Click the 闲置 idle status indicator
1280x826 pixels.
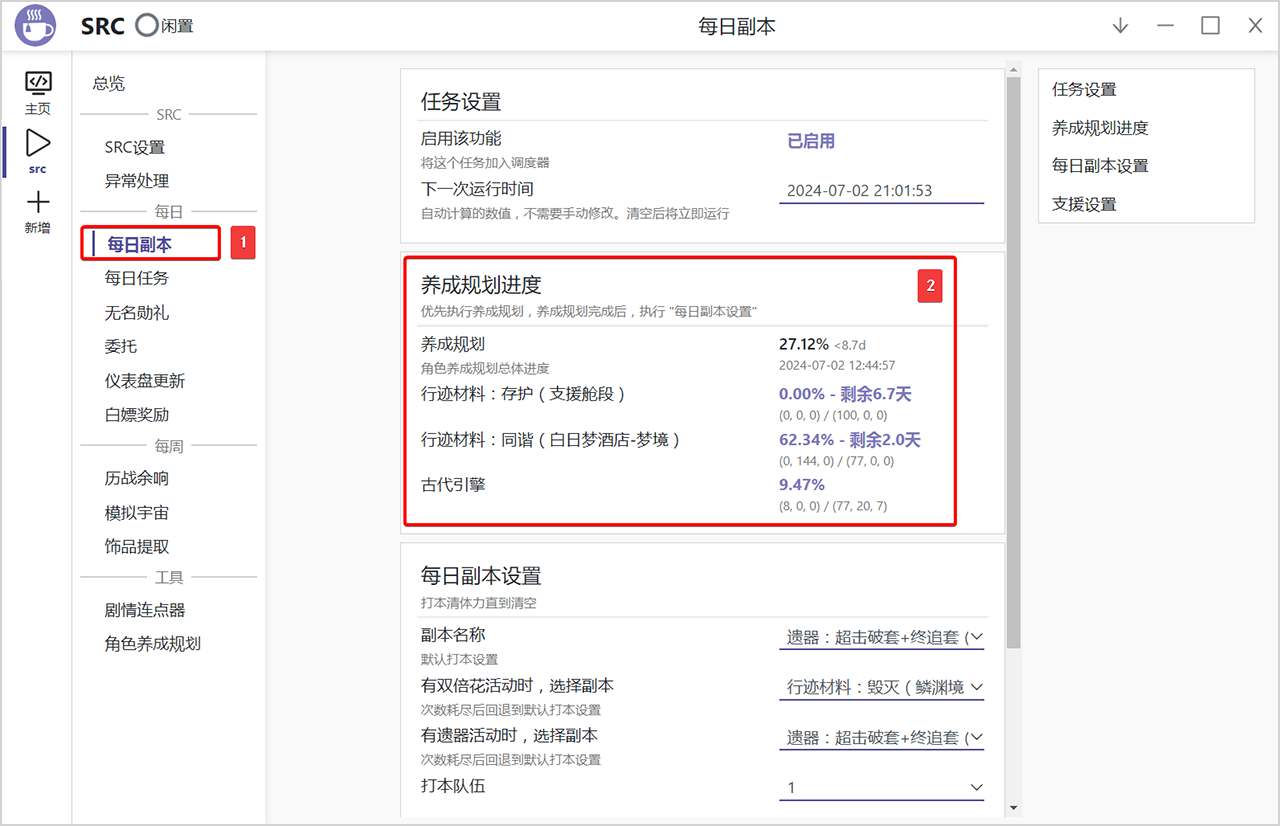point(165,26)
